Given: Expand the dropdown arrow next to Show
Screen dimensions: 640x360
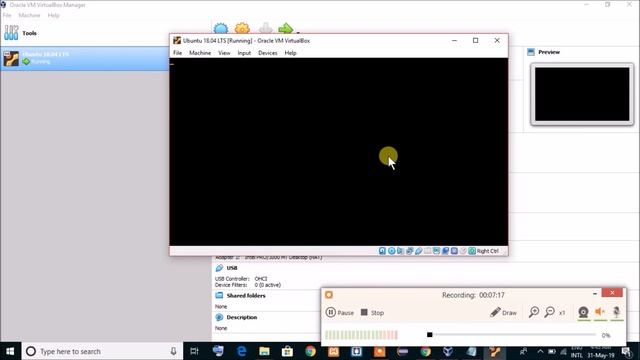Looking at the screenshot, I should [298, 32].
